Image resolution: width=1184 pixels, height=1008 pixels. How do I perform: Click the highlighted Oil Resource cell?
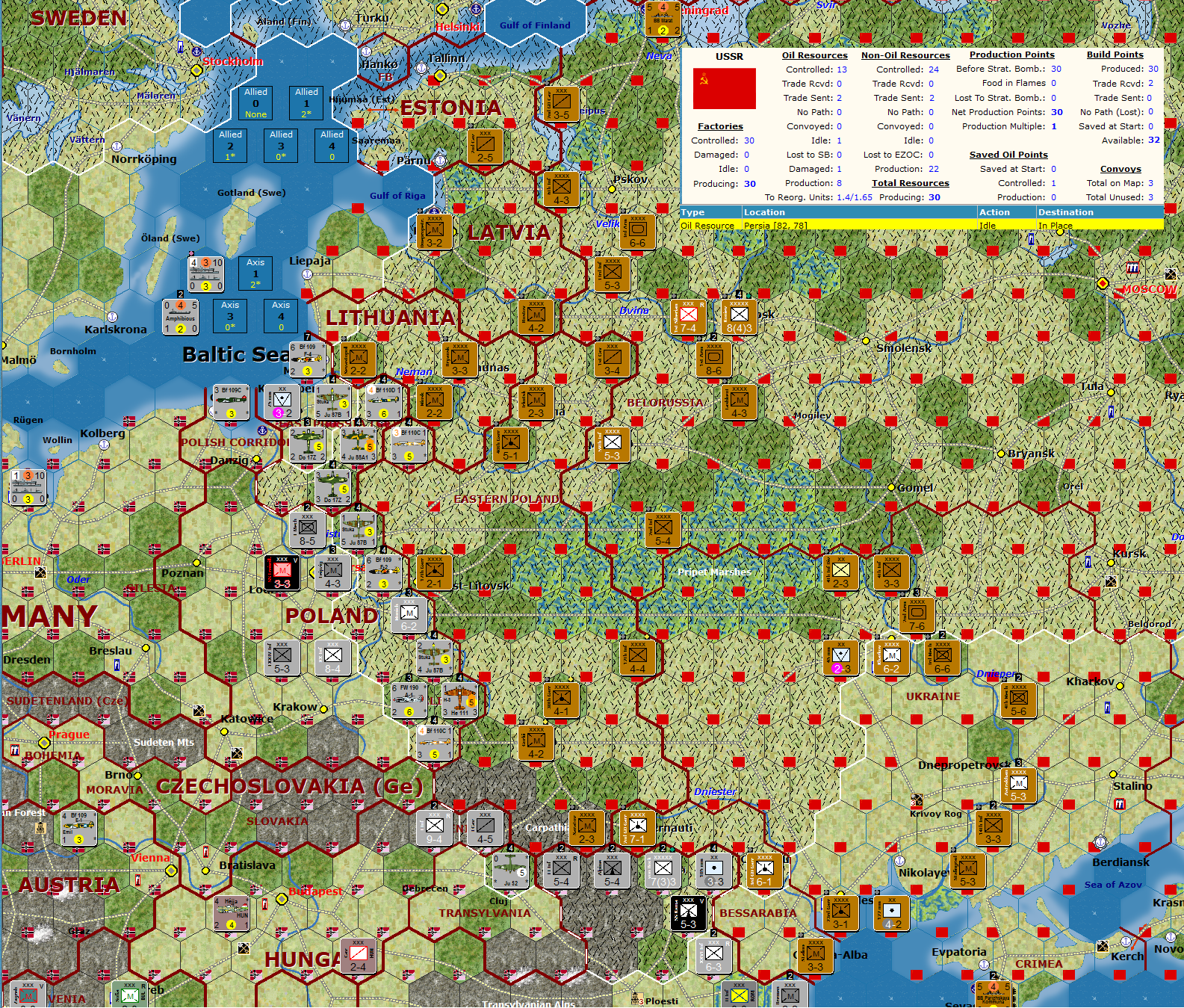coord(710,225)
